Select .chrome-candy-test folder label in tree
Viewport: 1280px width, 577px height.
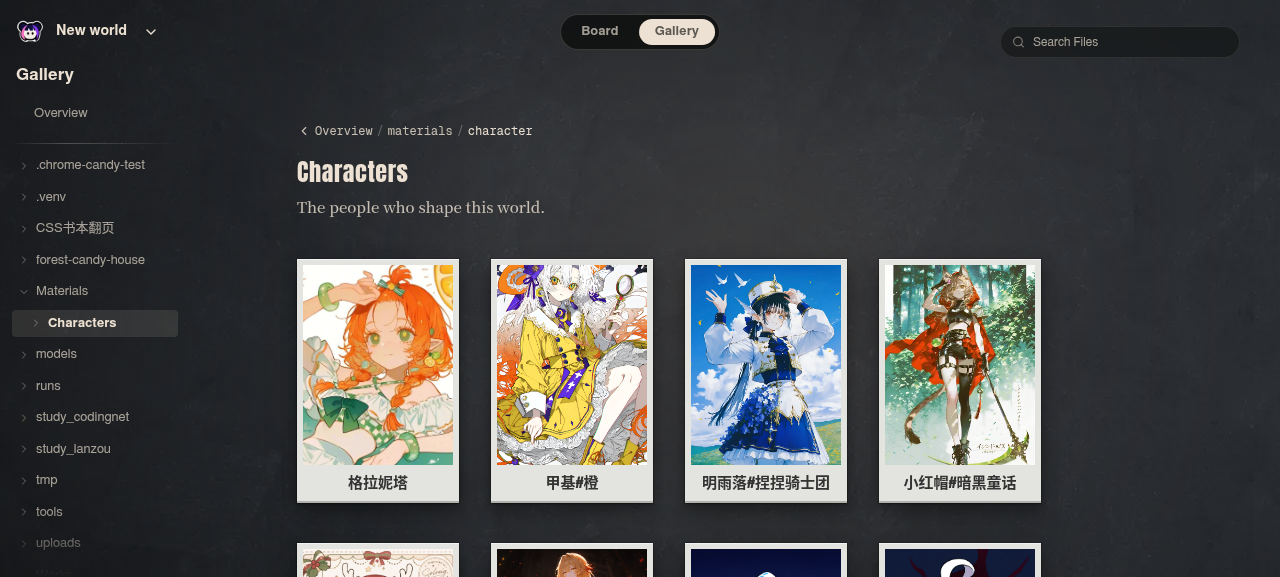click(x=91, y=165)
